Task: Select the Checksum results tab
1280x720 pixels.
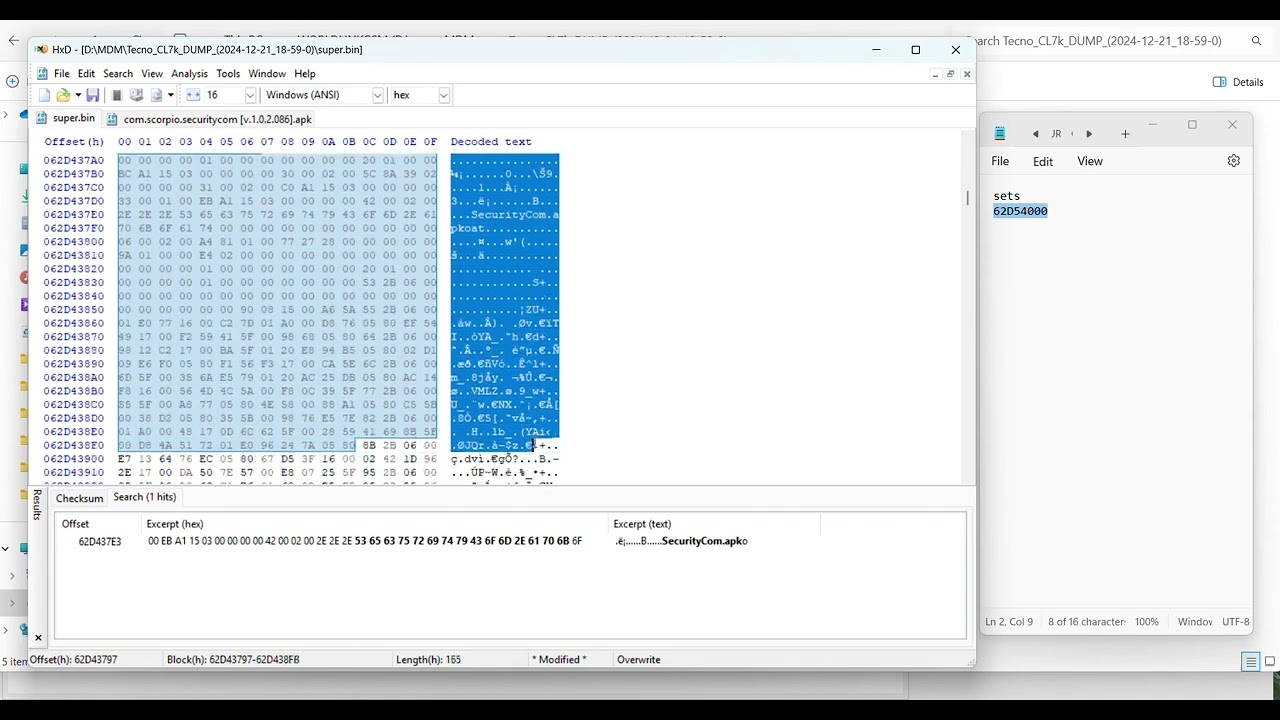Action: 79,498
